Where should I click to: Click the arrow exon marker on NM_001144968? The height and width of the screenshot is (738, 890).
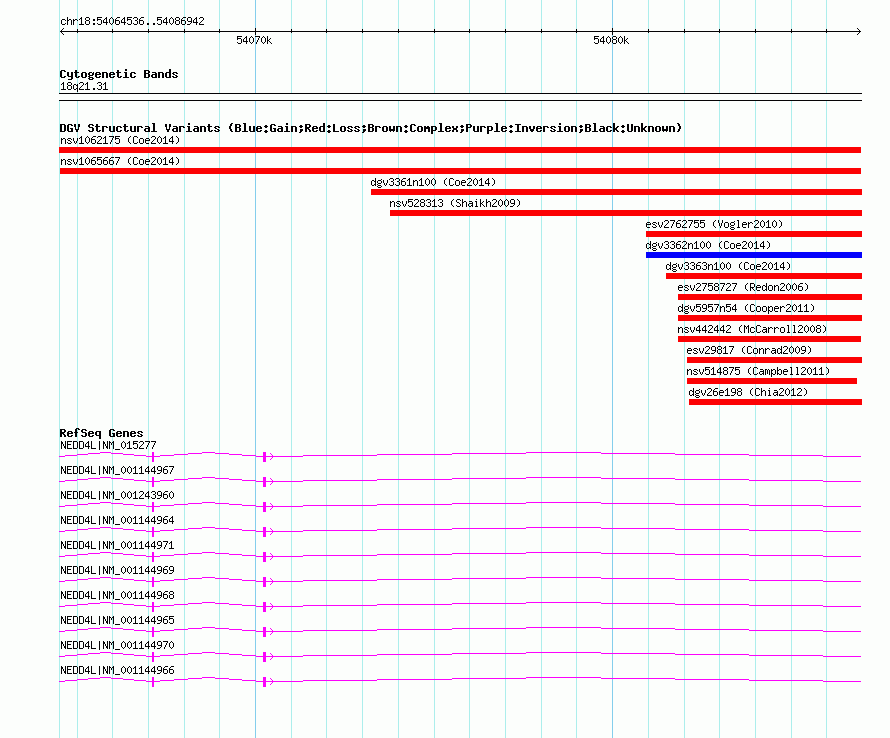pos(268,606)
